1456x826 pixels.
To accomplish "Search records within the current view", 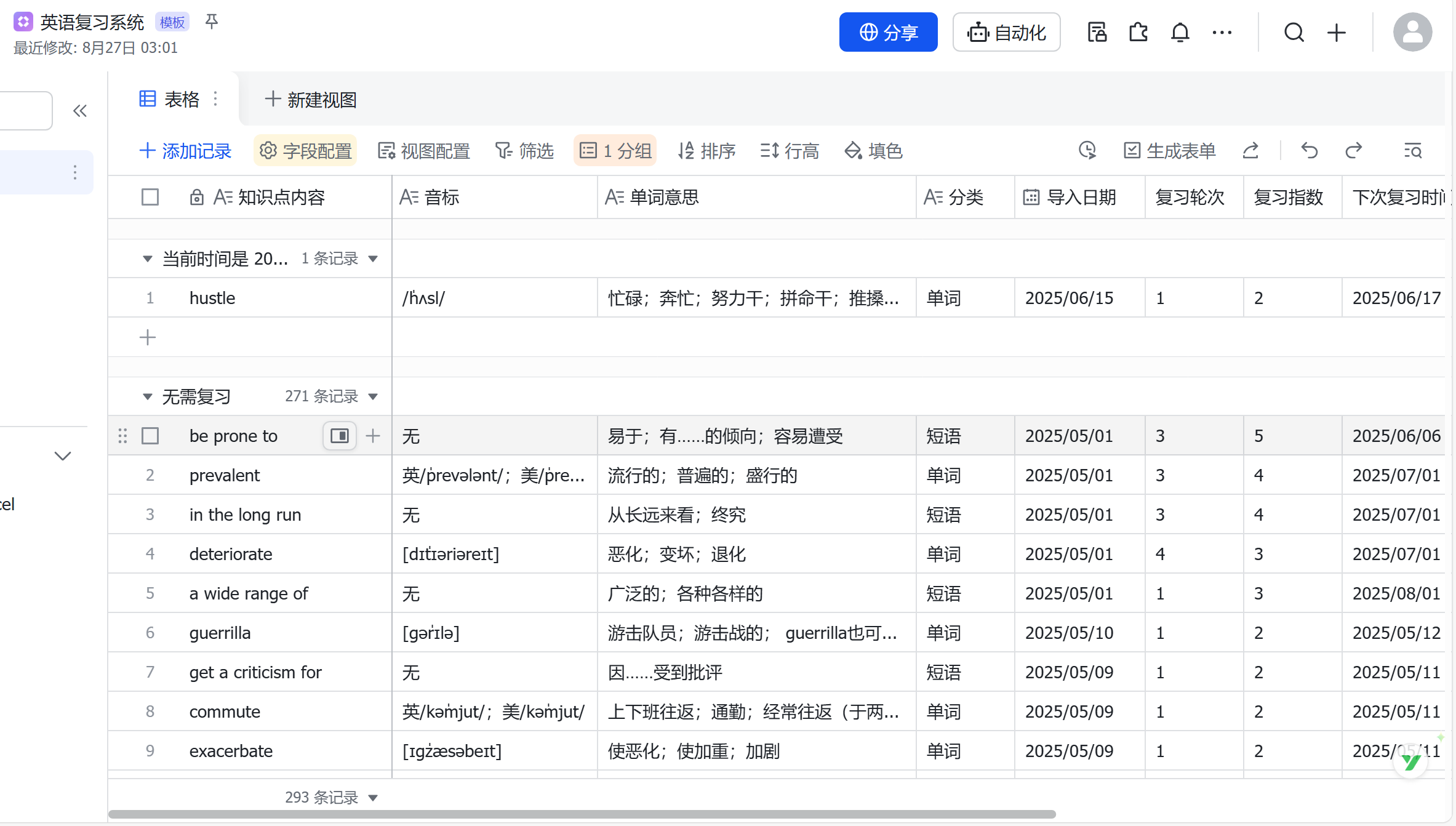I will point(1413,150).
